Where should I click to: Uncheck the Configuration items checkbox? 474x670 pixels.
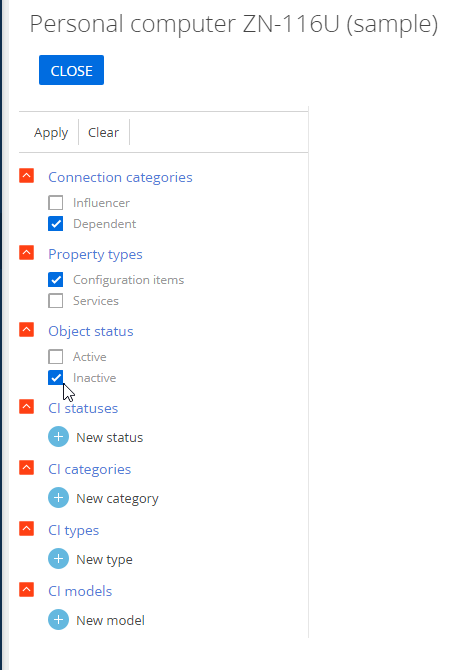click(x=56, y=279)
